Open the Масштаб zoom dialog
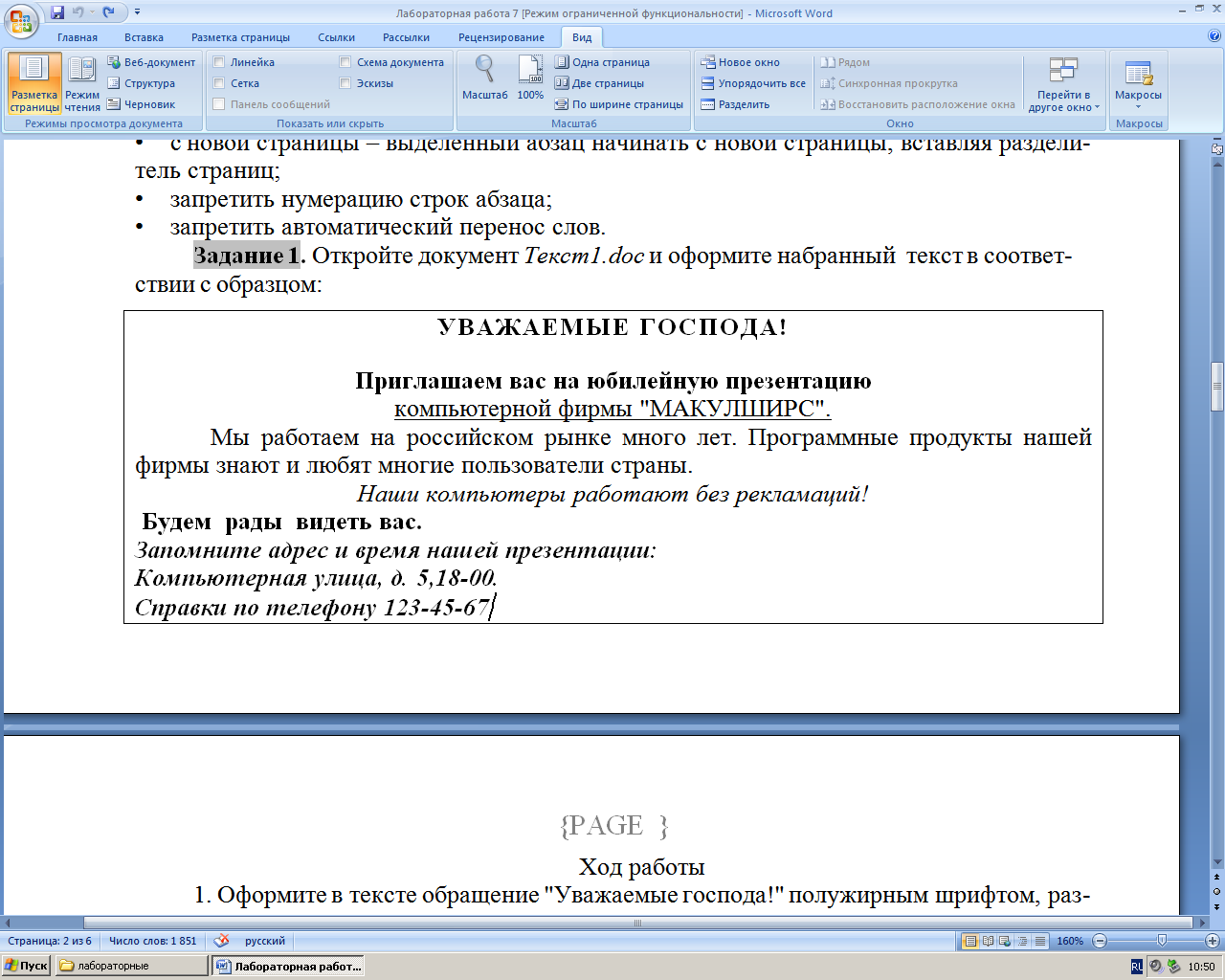The width and height of the screenshot is (1225, 980). (485, 78)
